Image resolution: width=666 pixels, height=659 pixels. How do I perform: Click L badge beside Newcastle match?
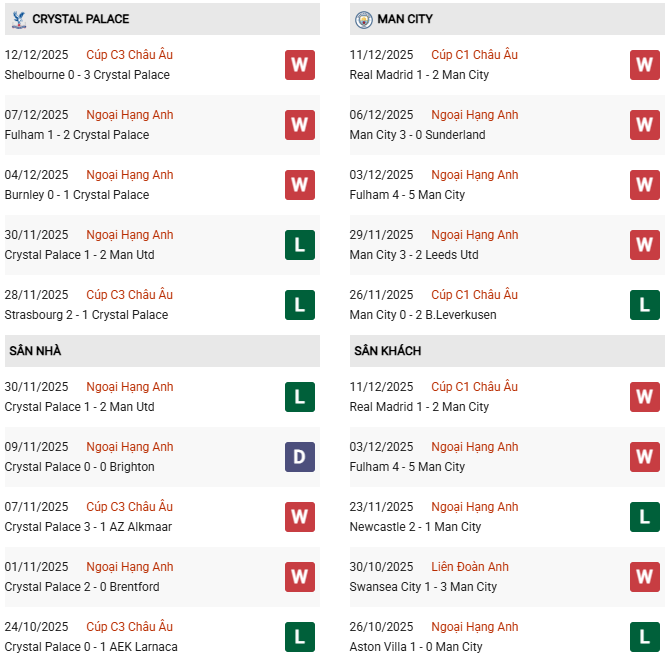tap(644, 517)
